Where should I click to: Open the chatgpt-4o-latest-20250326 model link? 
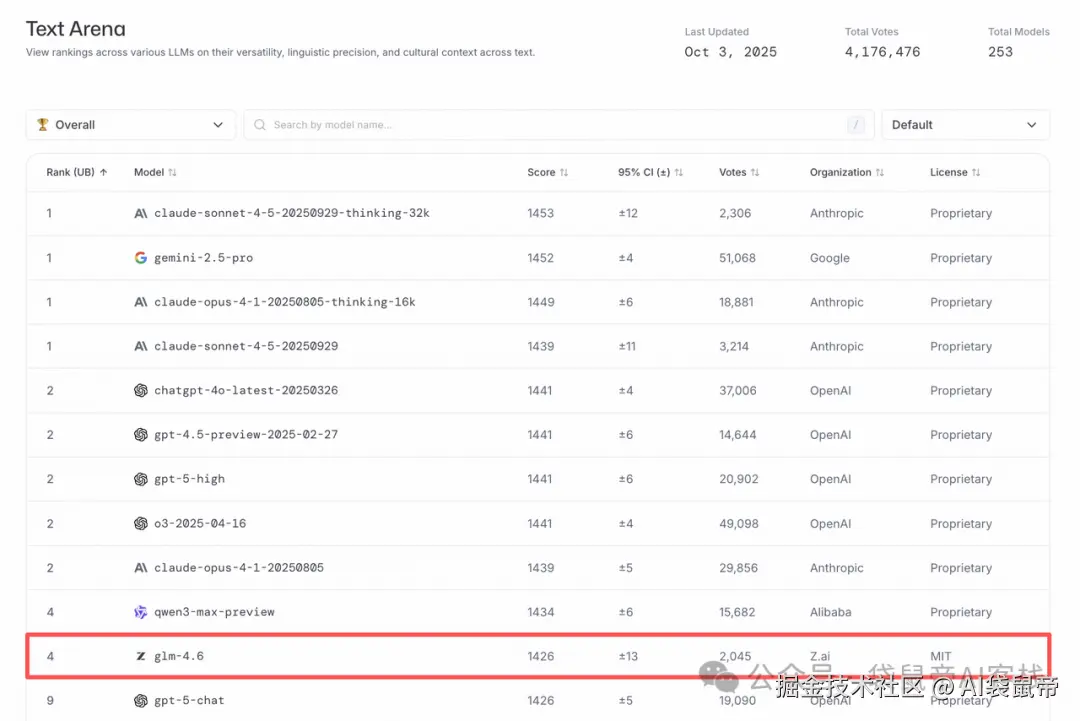pyautogui.click(x=246, y=390)
